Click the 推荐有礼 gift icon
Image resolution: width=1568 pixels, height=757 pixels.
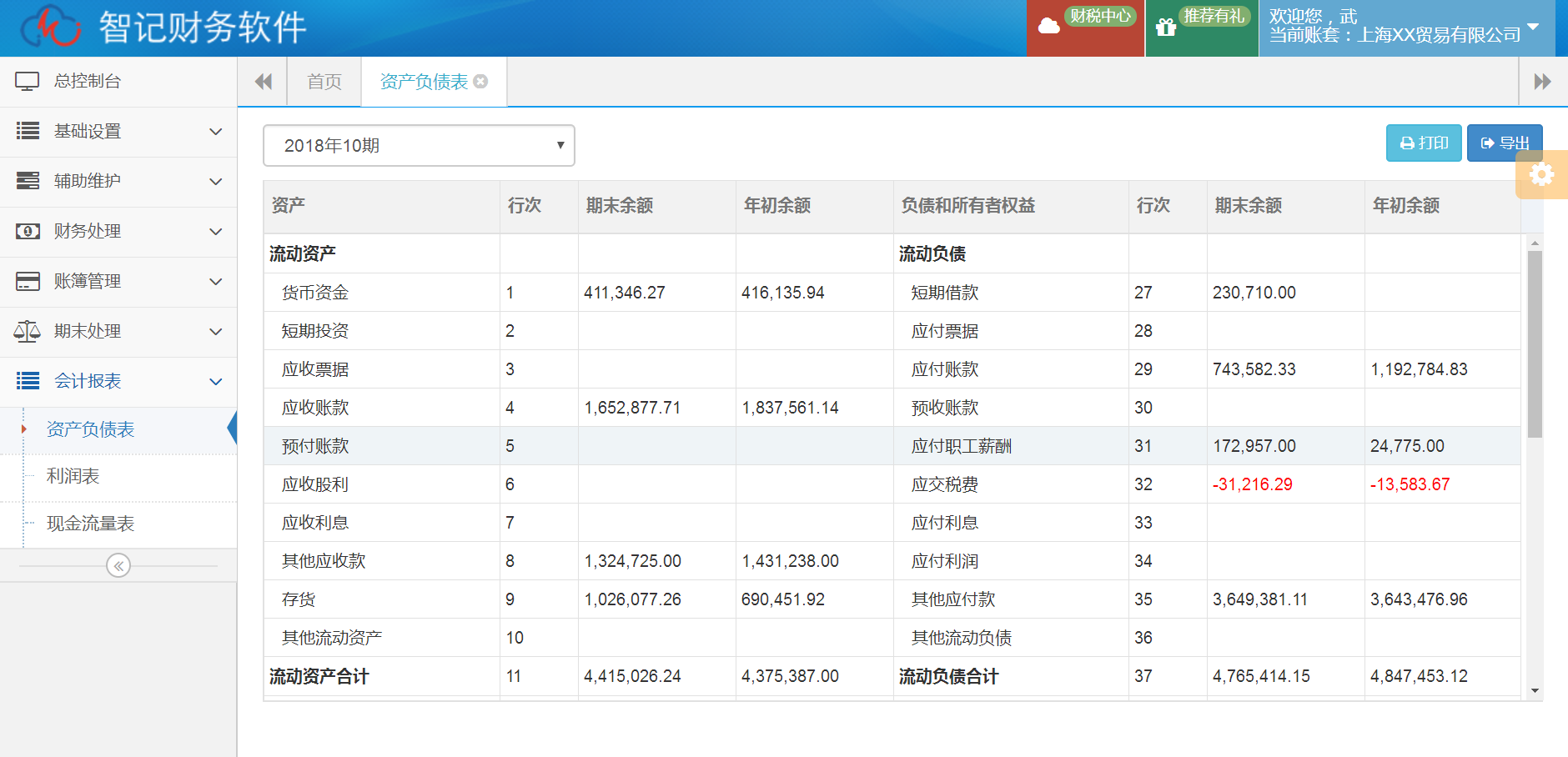[x=1165, y=28]
